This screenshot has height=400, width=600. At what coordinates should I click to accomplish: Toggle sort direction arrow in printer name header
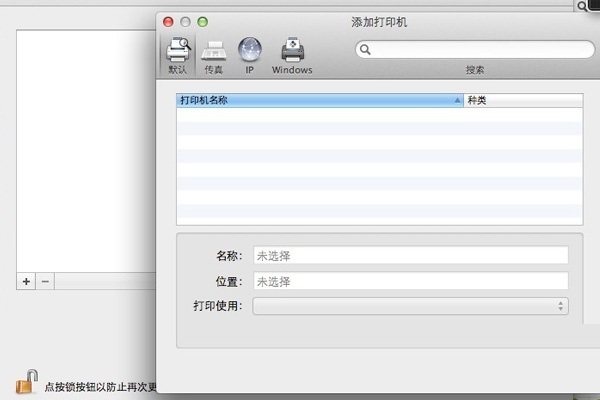458,101
